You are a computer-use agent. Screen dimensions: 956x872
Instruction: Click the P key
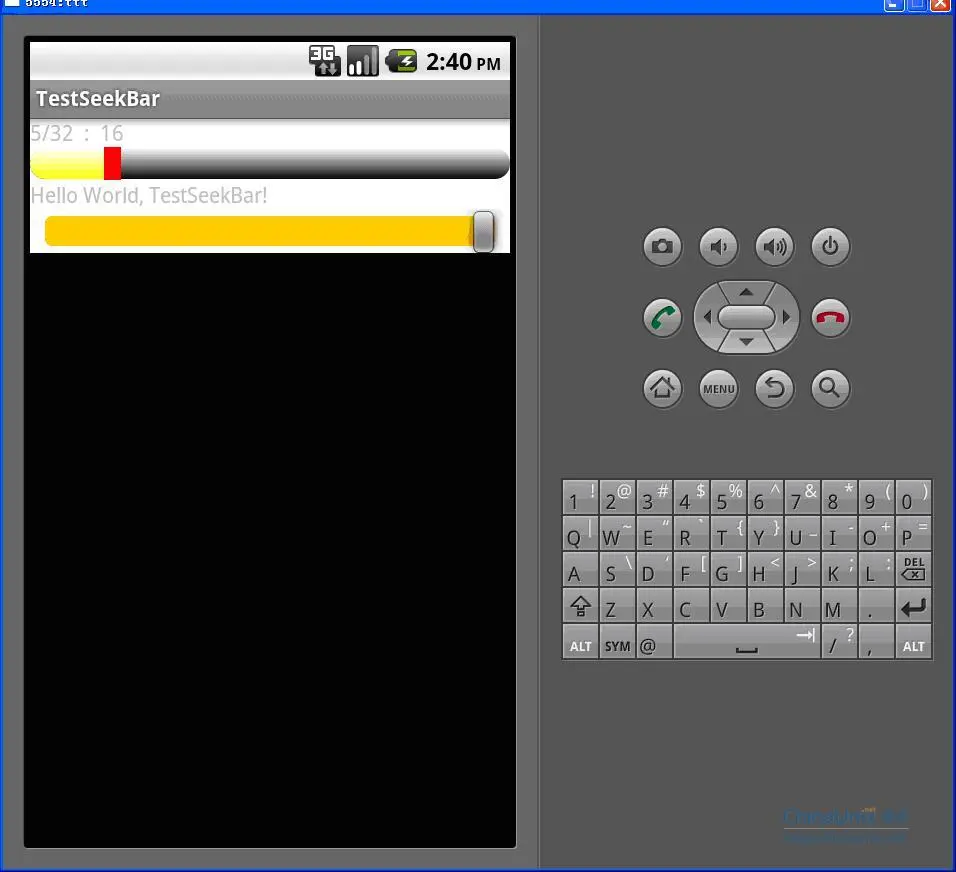[x=913, y=534]
